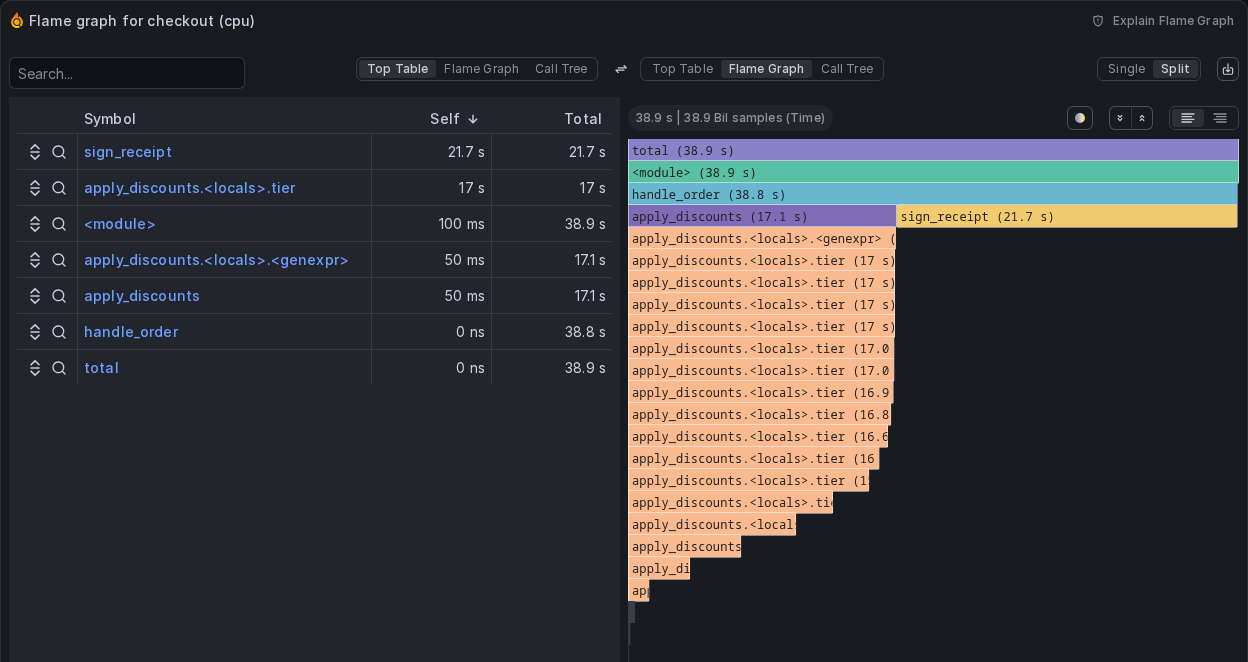Download the flame graph with the export icon
Screen dimensions: 1248x662
pos(1227,69)
